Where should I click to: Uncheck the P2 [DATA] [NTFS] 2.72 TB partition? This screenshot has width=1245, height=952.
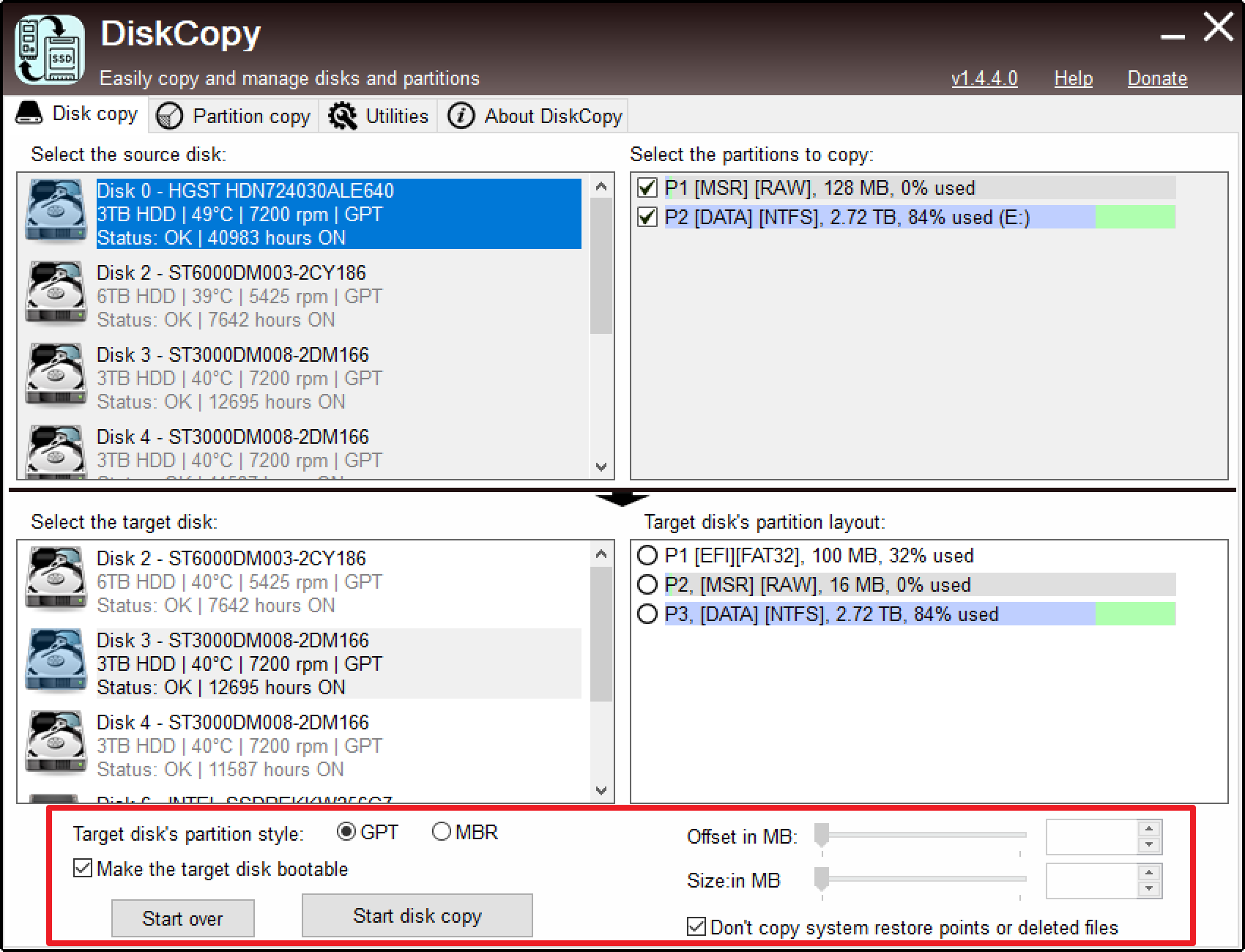[x=647, y=217]
